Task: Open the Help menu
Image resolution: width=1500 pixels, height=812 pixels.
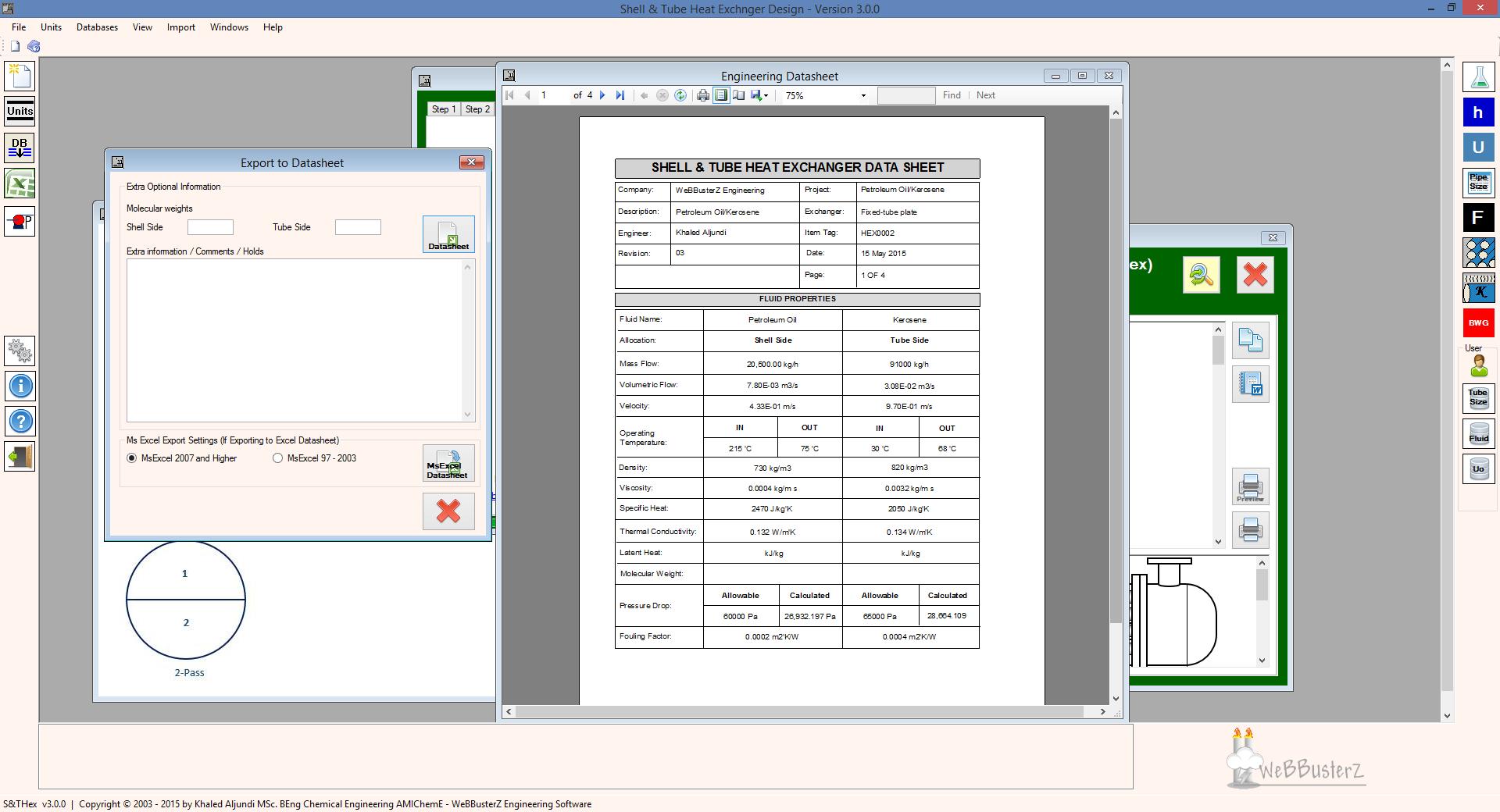Action: point(273,27)
